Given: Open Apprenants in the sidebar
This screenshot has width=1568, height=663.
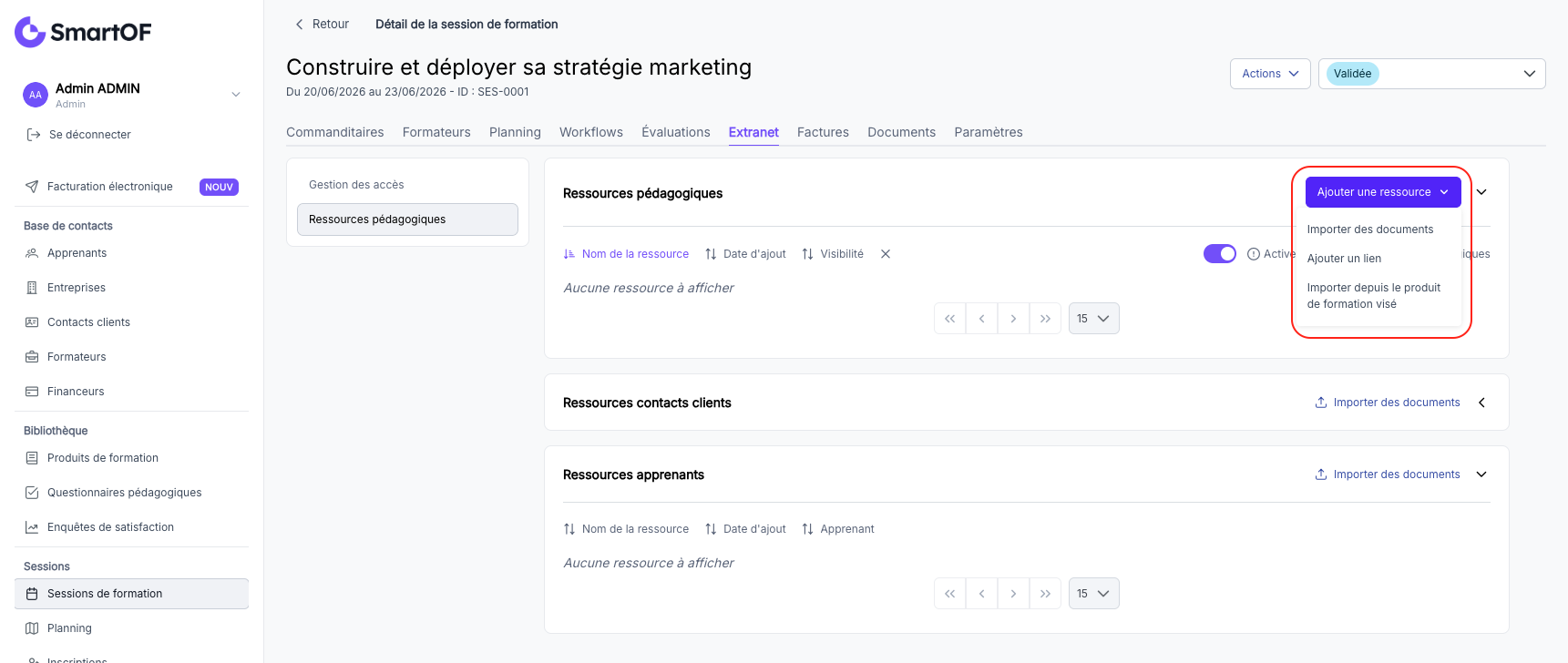Looking at the screenshot, I should 77,253.
